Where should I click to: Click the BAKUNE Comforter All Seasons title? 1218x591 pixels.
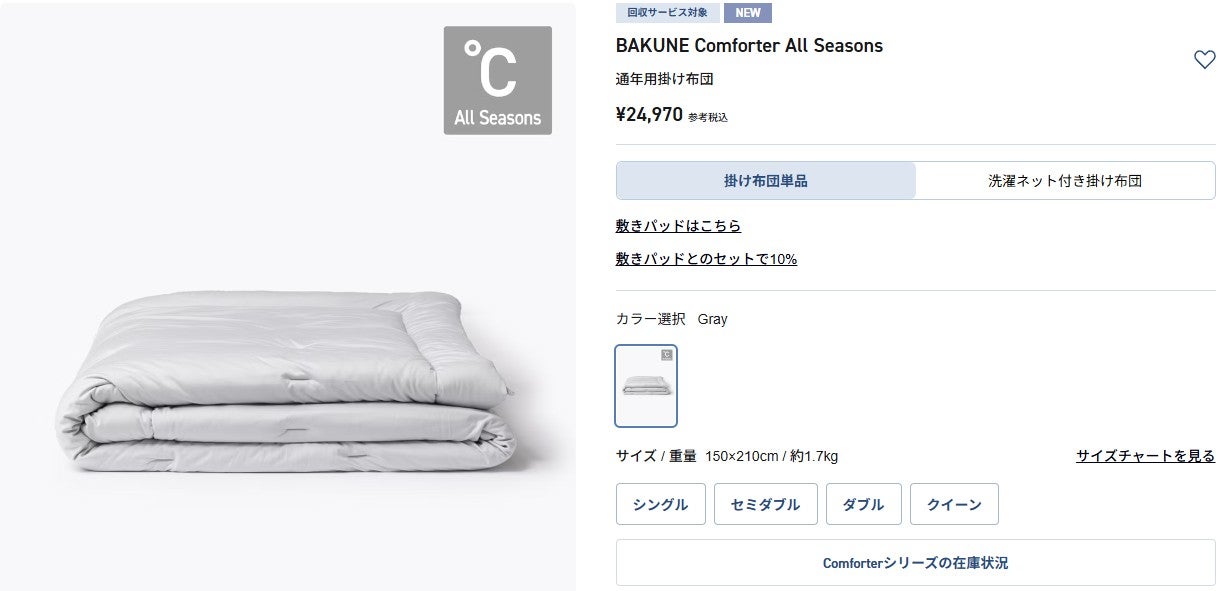[749, 46]
